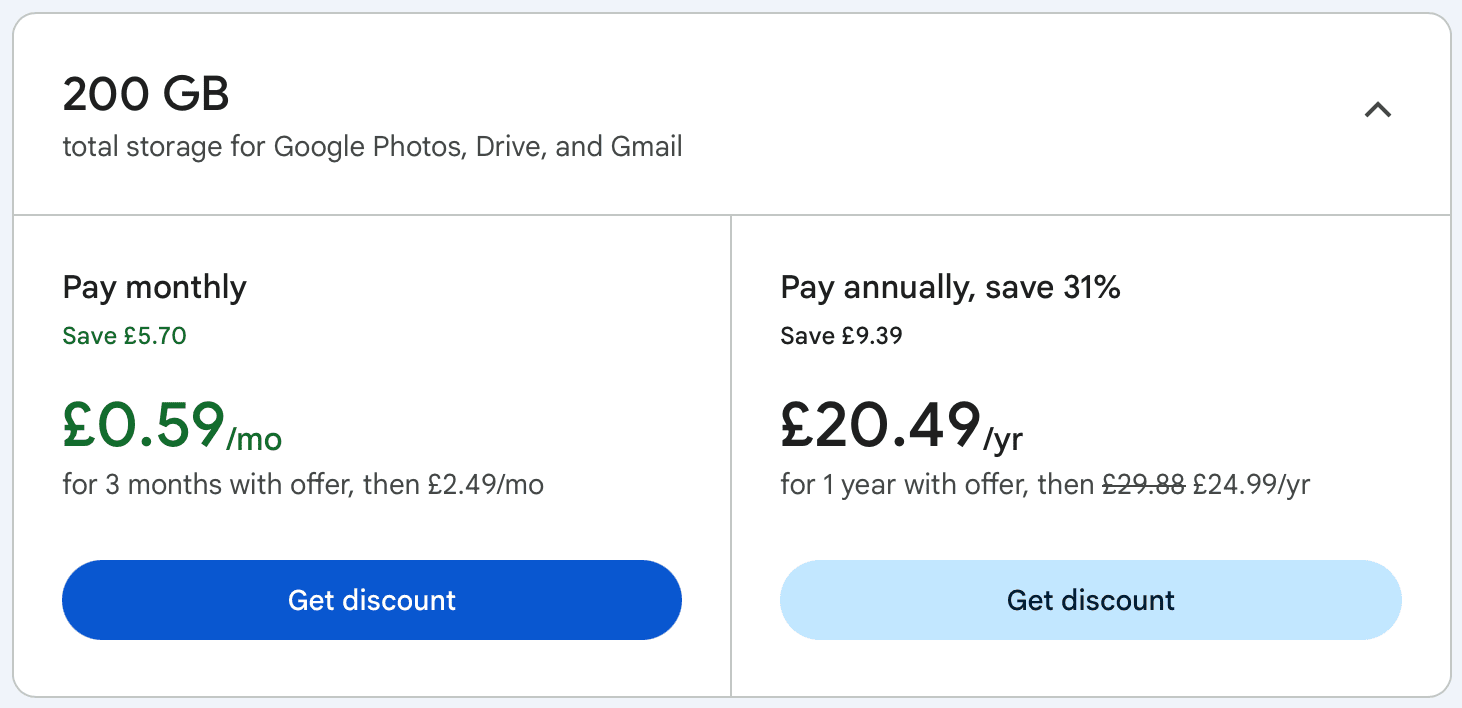Select the annual plan's Get discount action

click(1090, 600)
